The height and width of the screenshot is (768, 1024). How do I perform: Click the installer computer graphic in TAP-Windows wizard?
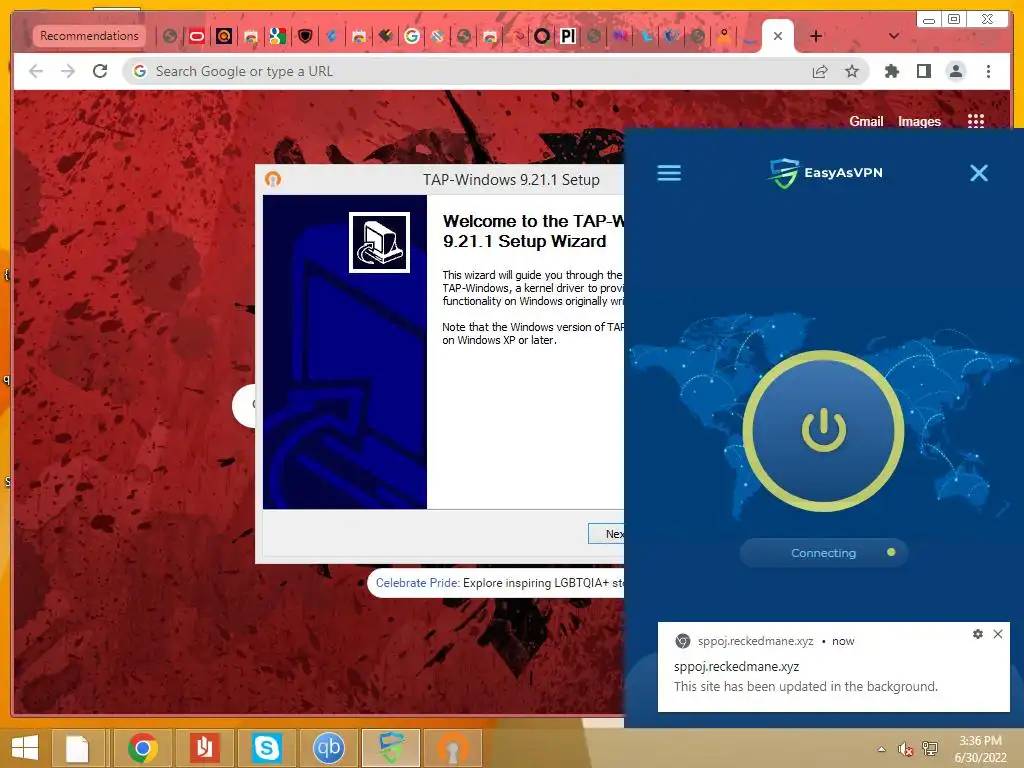379,242
